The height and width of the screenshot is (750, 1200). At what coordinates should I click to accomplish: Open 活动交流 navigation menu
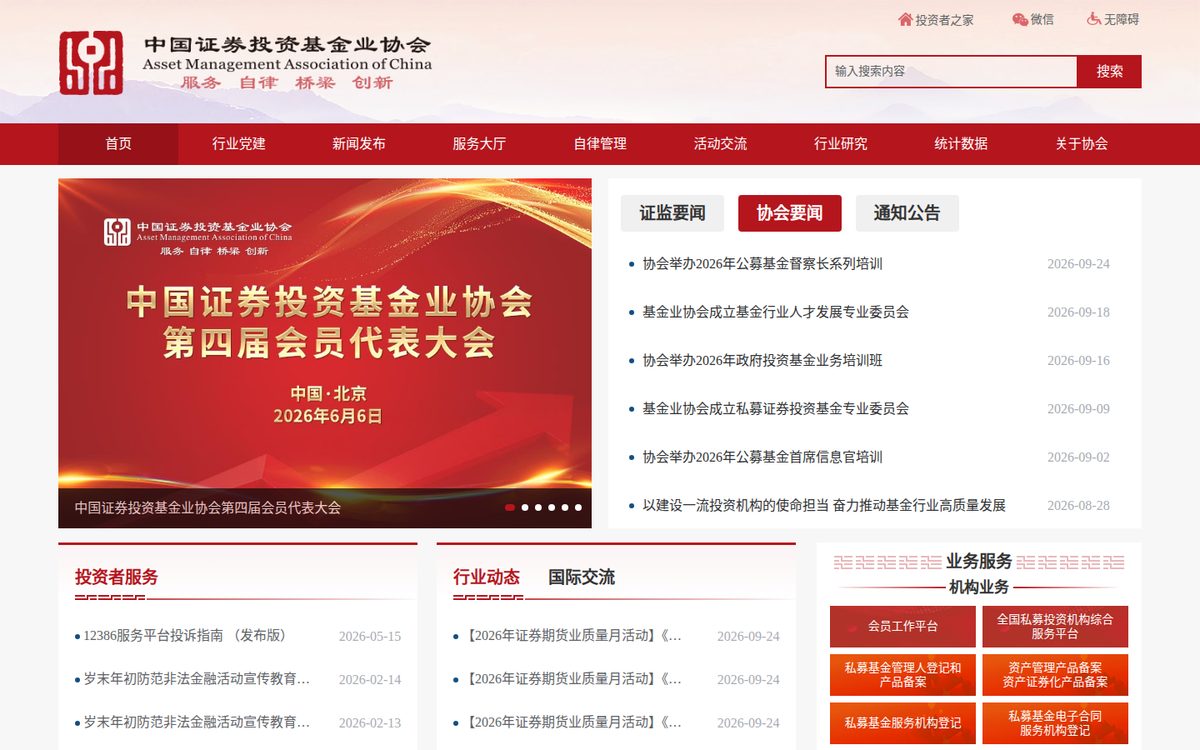[720, 144]
